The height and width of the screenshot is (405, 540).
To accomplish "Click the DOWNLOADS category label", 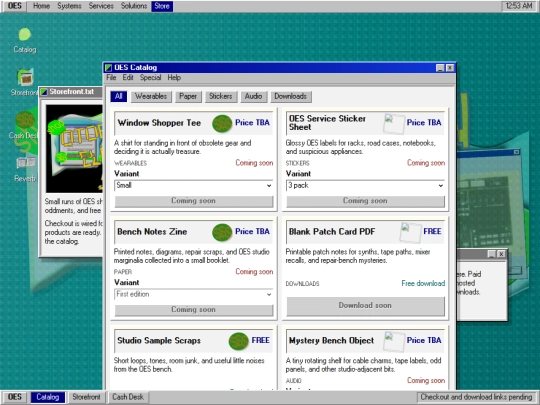I will pyautogui.click(x=302, y=284).
